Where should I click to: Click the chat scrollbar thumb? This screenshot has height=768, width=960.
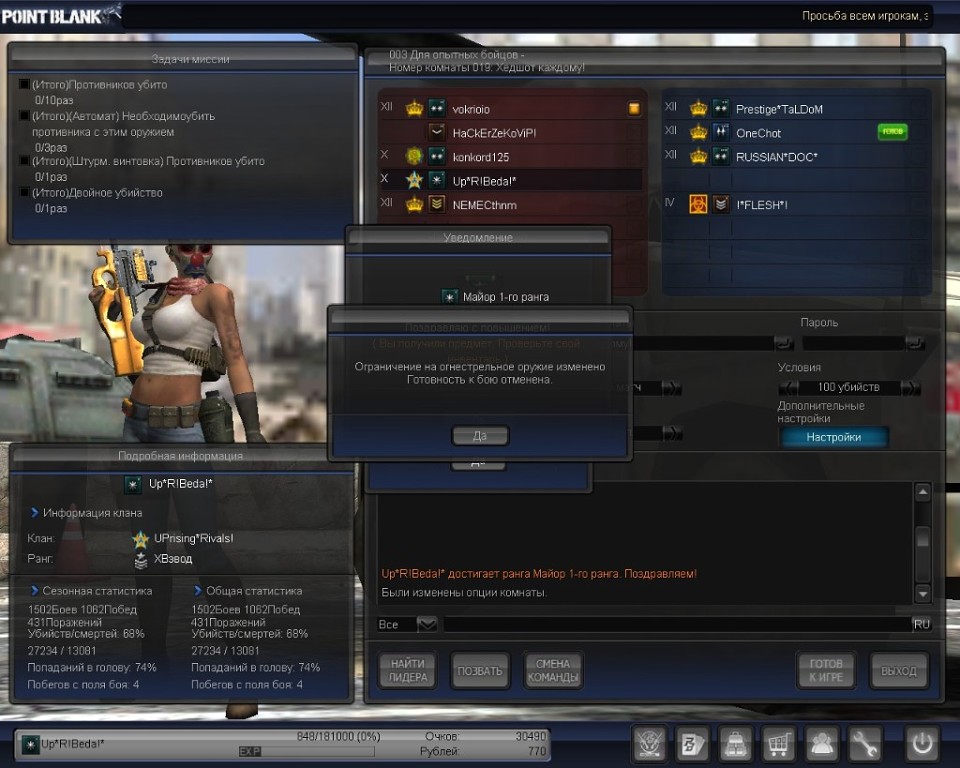pos(923,538)
